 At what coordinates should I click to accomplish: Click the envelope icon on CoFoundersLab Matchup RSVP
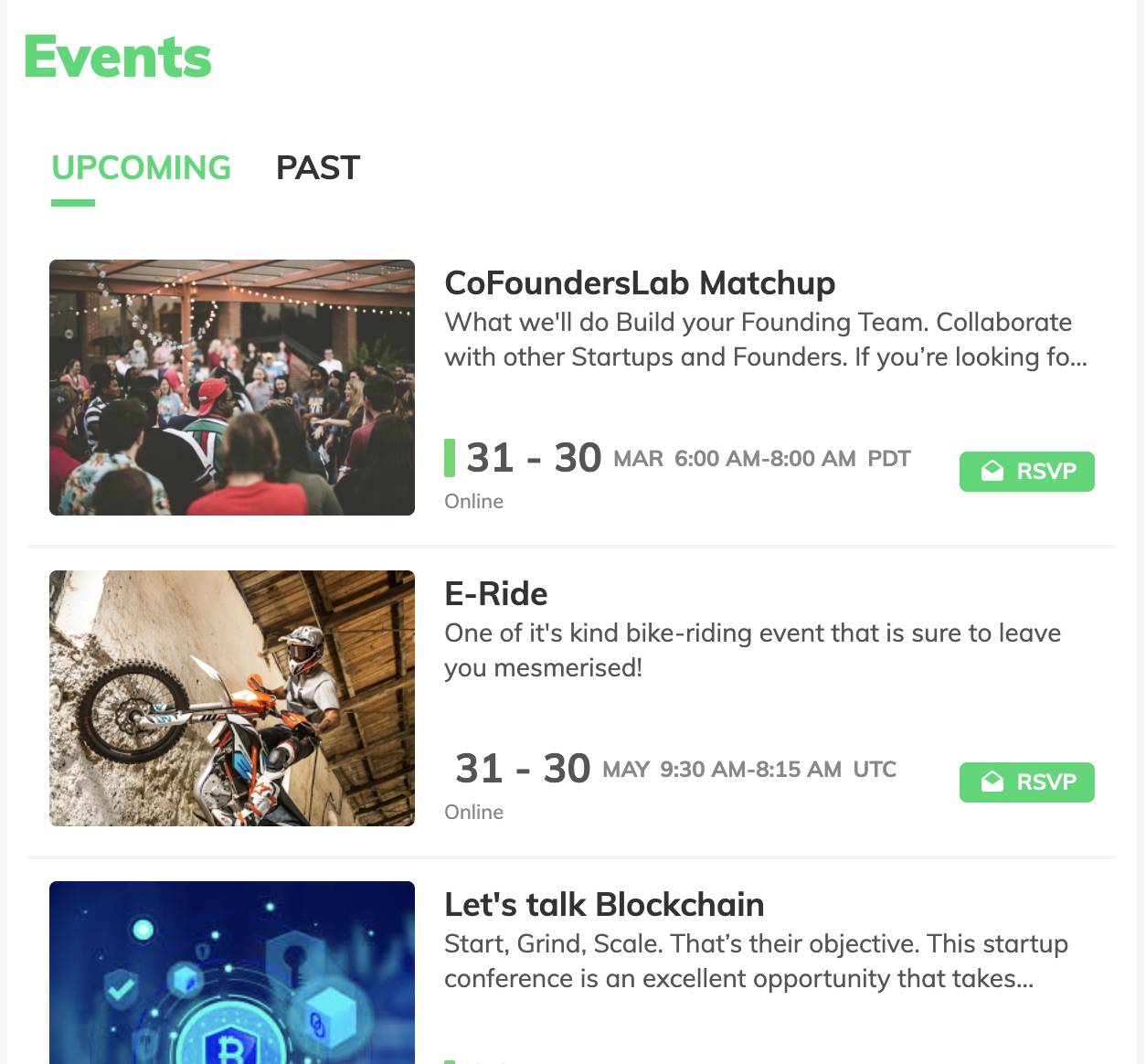pos(992,472)
